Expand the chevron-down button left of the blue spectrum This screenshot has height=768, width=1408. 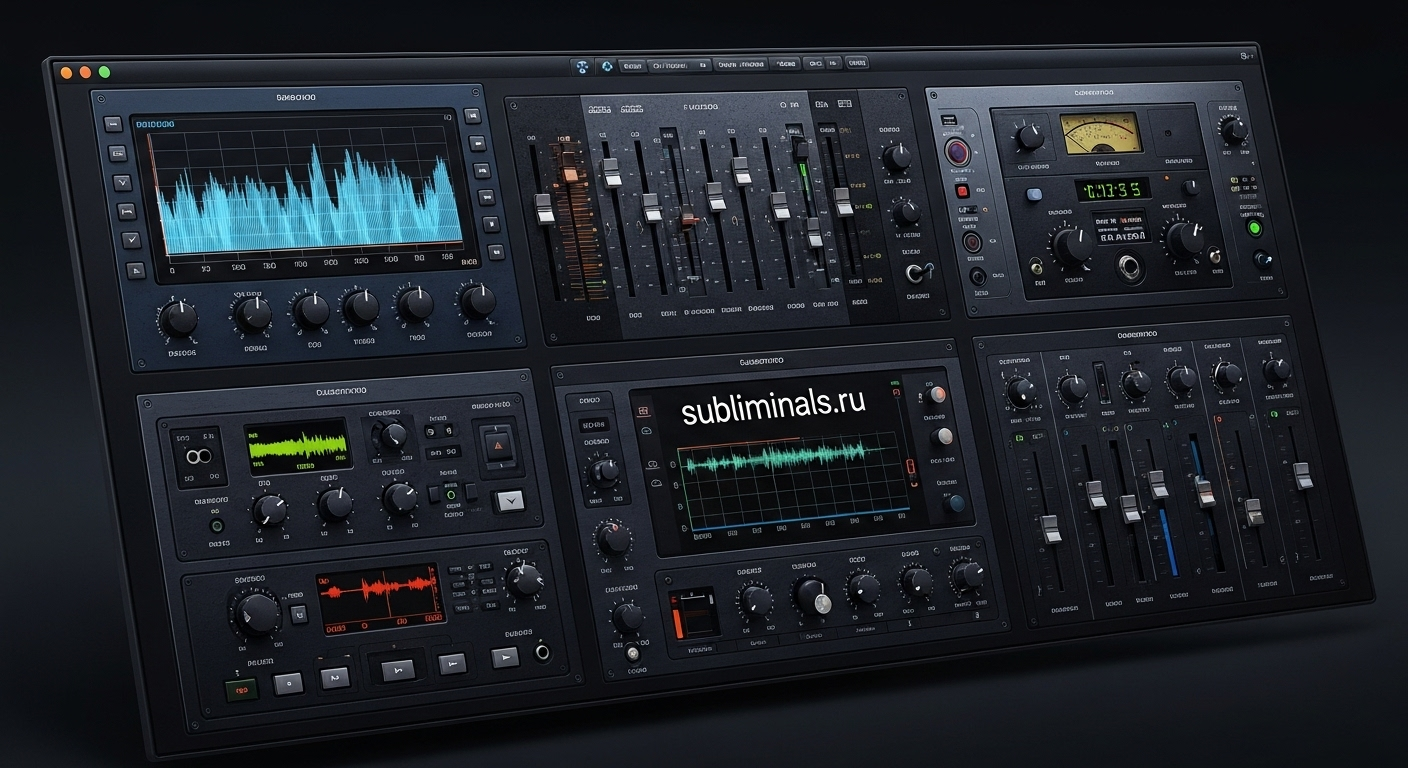122,183
